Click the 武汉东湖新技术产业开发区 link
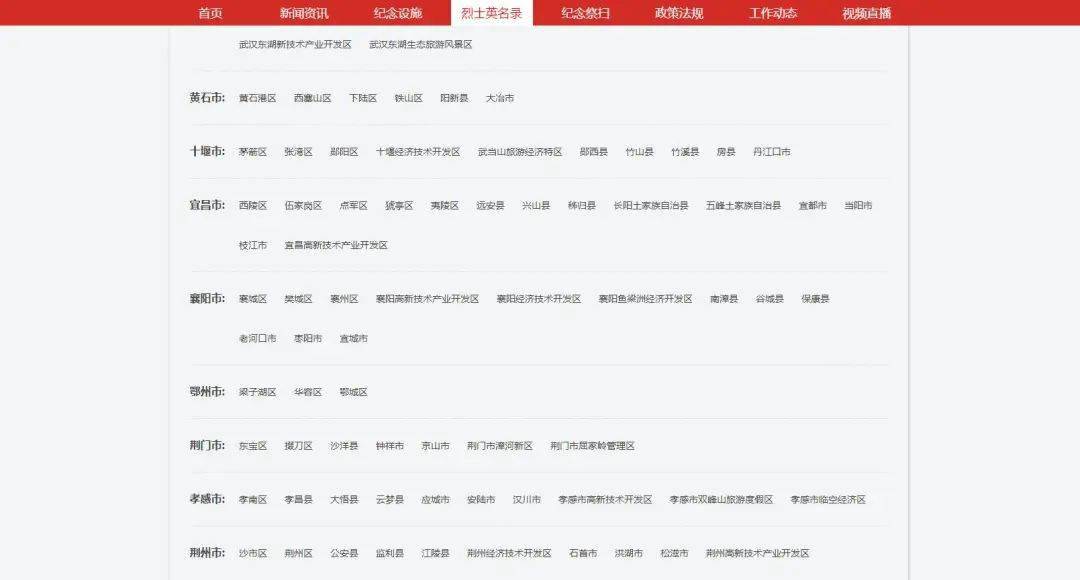1080x580 pixels. pos(295,45)
